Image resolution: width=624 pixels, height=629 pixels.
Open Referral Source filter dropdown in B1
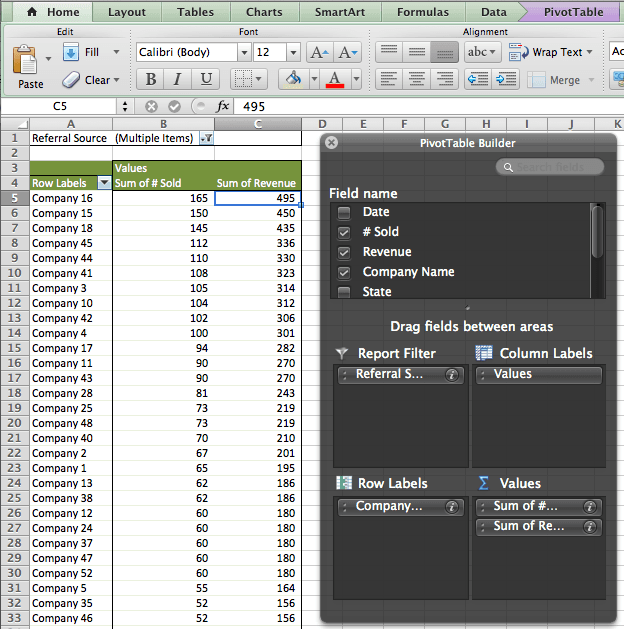[x=206, y=139]
